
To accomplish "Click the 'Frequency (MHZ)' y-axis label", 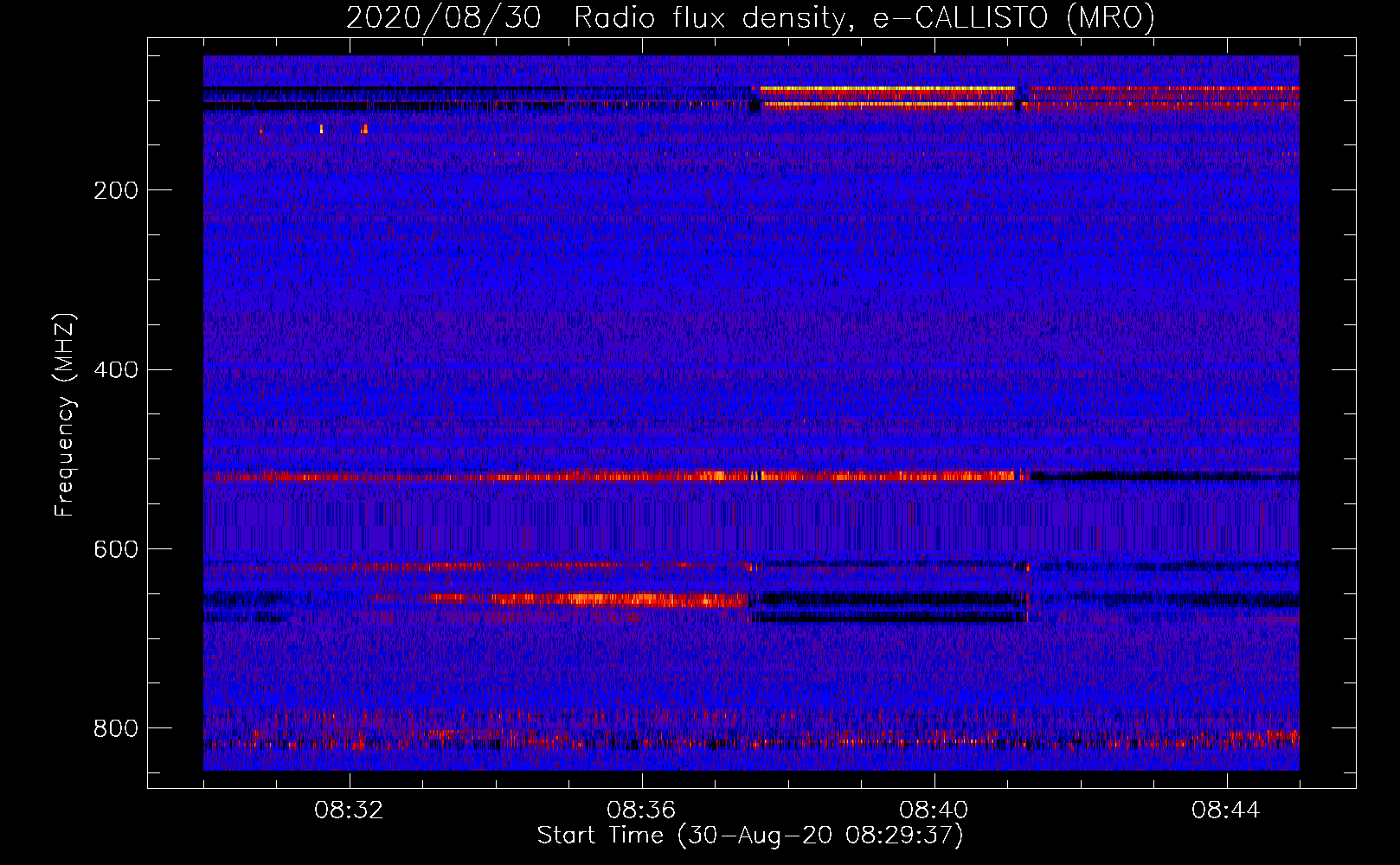I will tap(65, 414).
